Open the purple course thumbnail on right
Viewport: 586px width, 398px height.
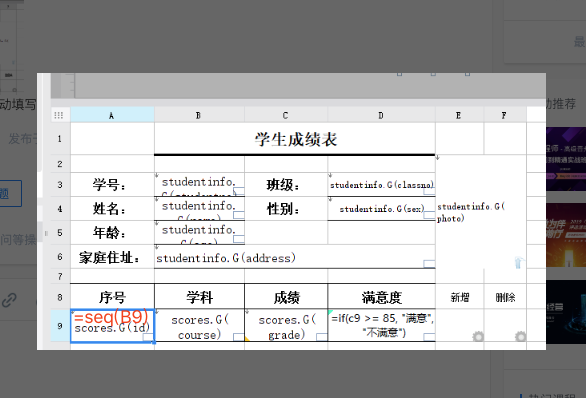pos(566,159)
